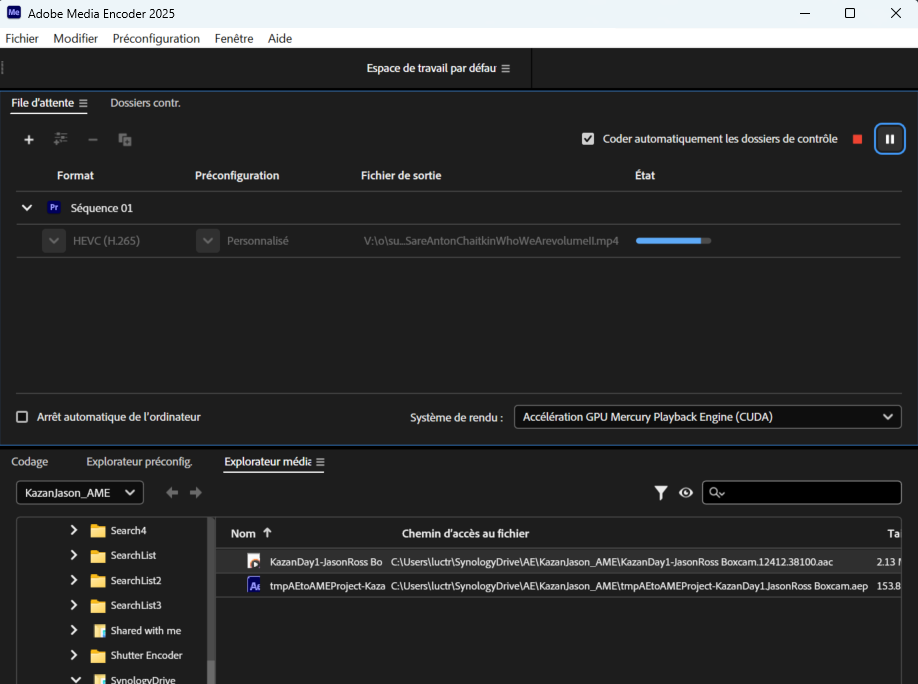The height and width of the screenshot is (684, 918).
Task: Click the Shared with me folder icon
Action: click(x=100, y=631)
